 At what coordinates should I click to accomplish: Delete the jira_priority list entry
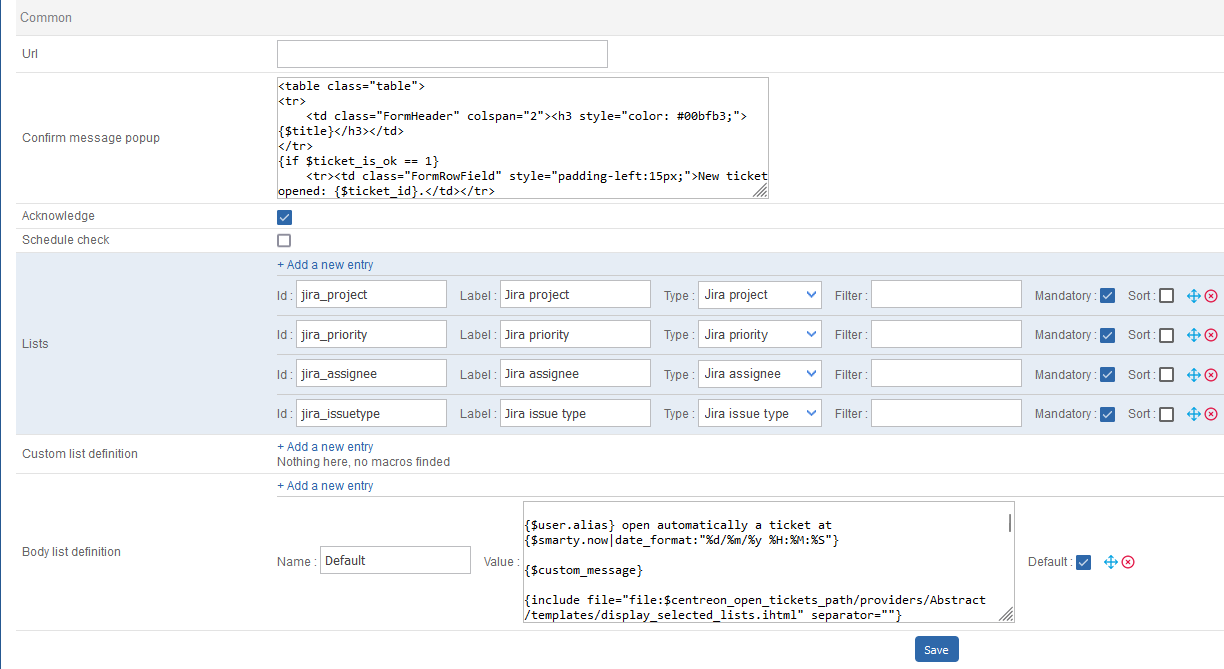[x=1211, y=335]
